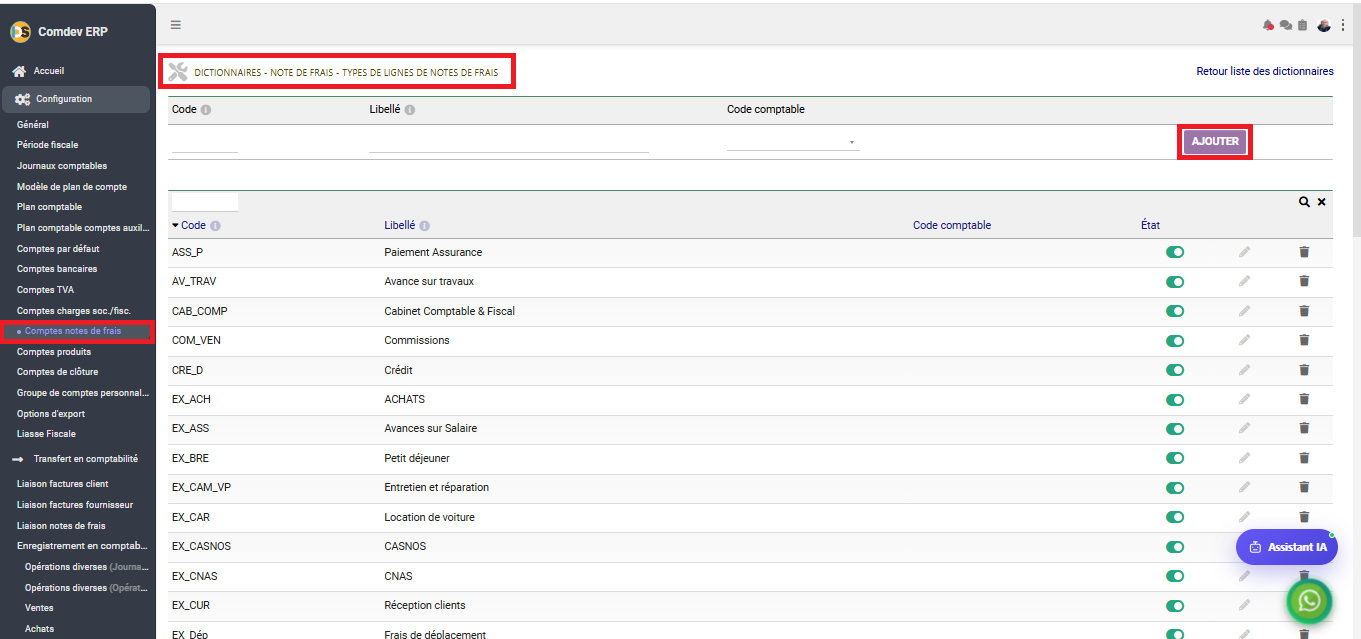
Task: Open the user avatar profile menu
Action: pos(1324,25)
